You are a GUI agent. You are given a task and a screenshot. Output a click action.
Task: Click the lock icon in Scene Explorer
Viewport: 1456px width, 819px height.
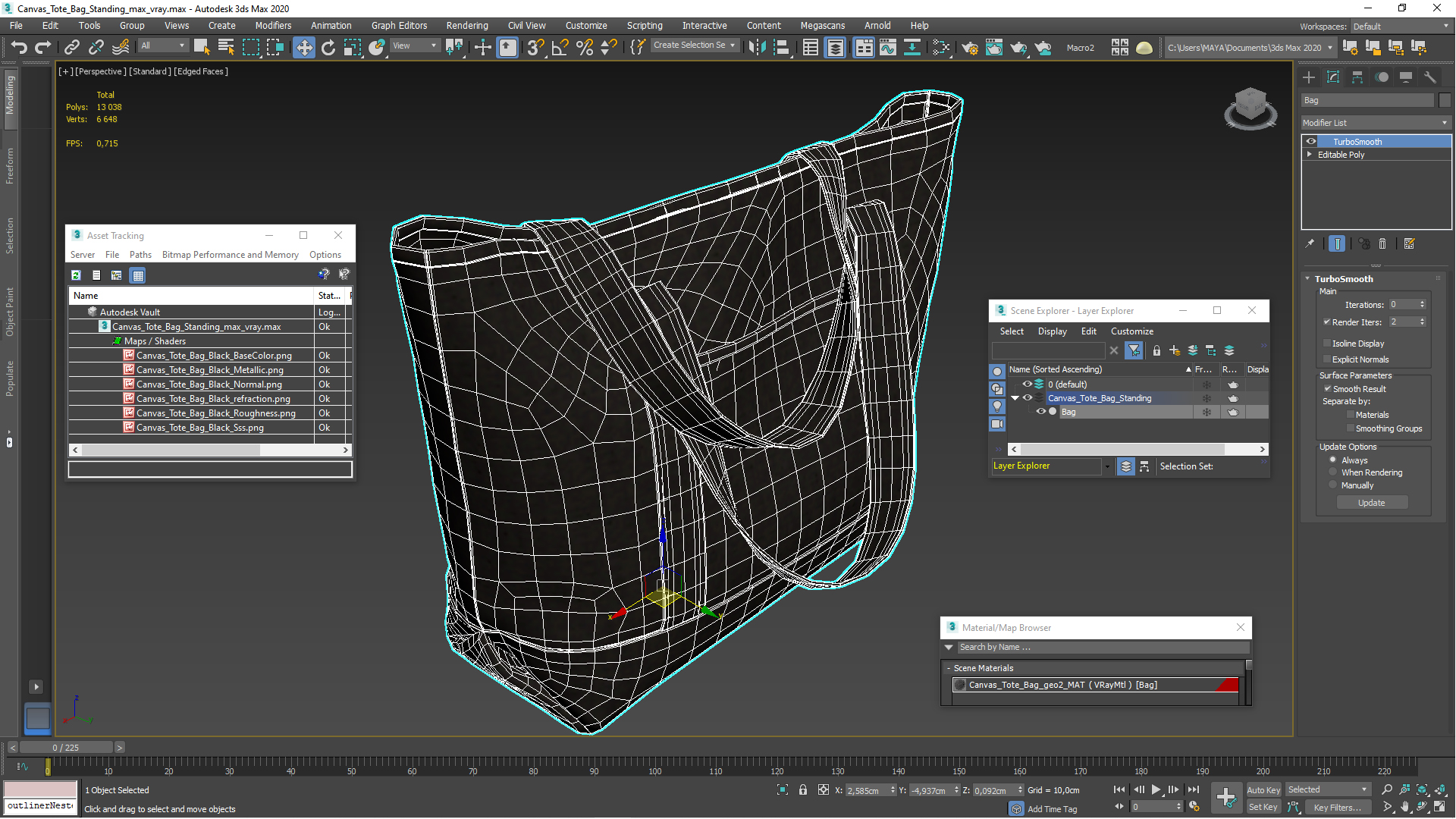pos(1156,350)
